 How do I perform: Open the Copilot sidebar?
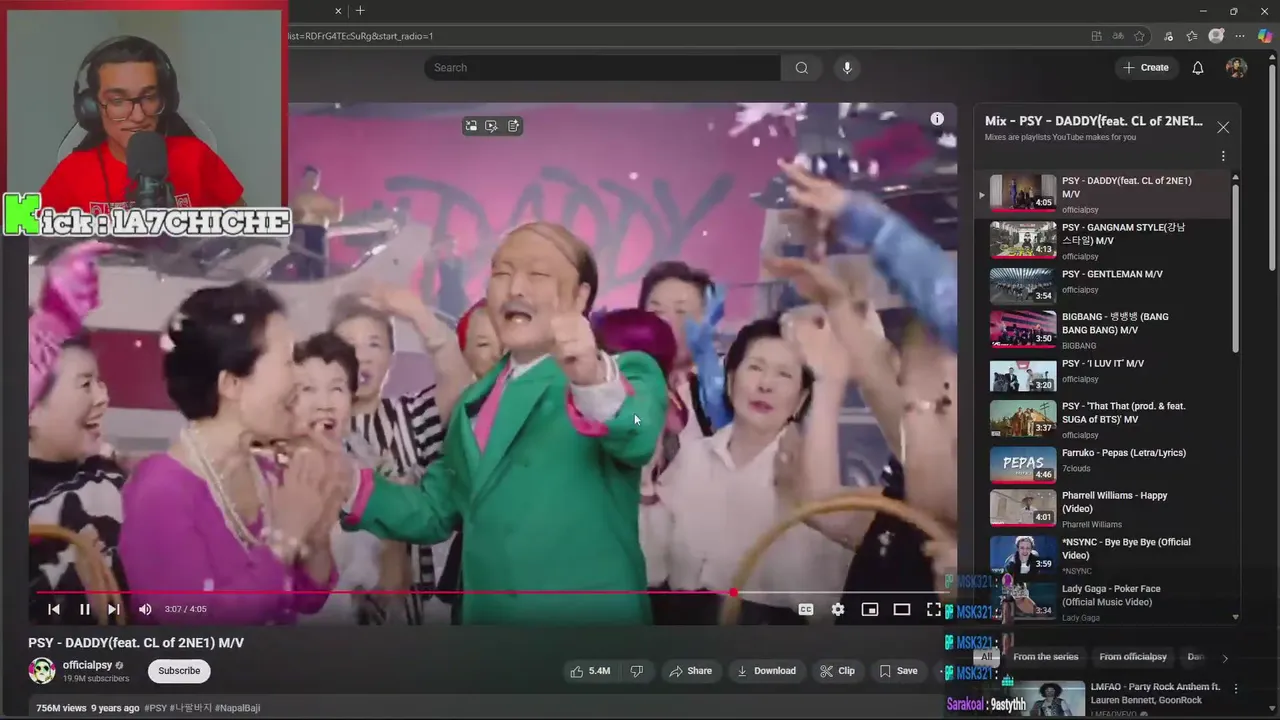coord(1263,36)
